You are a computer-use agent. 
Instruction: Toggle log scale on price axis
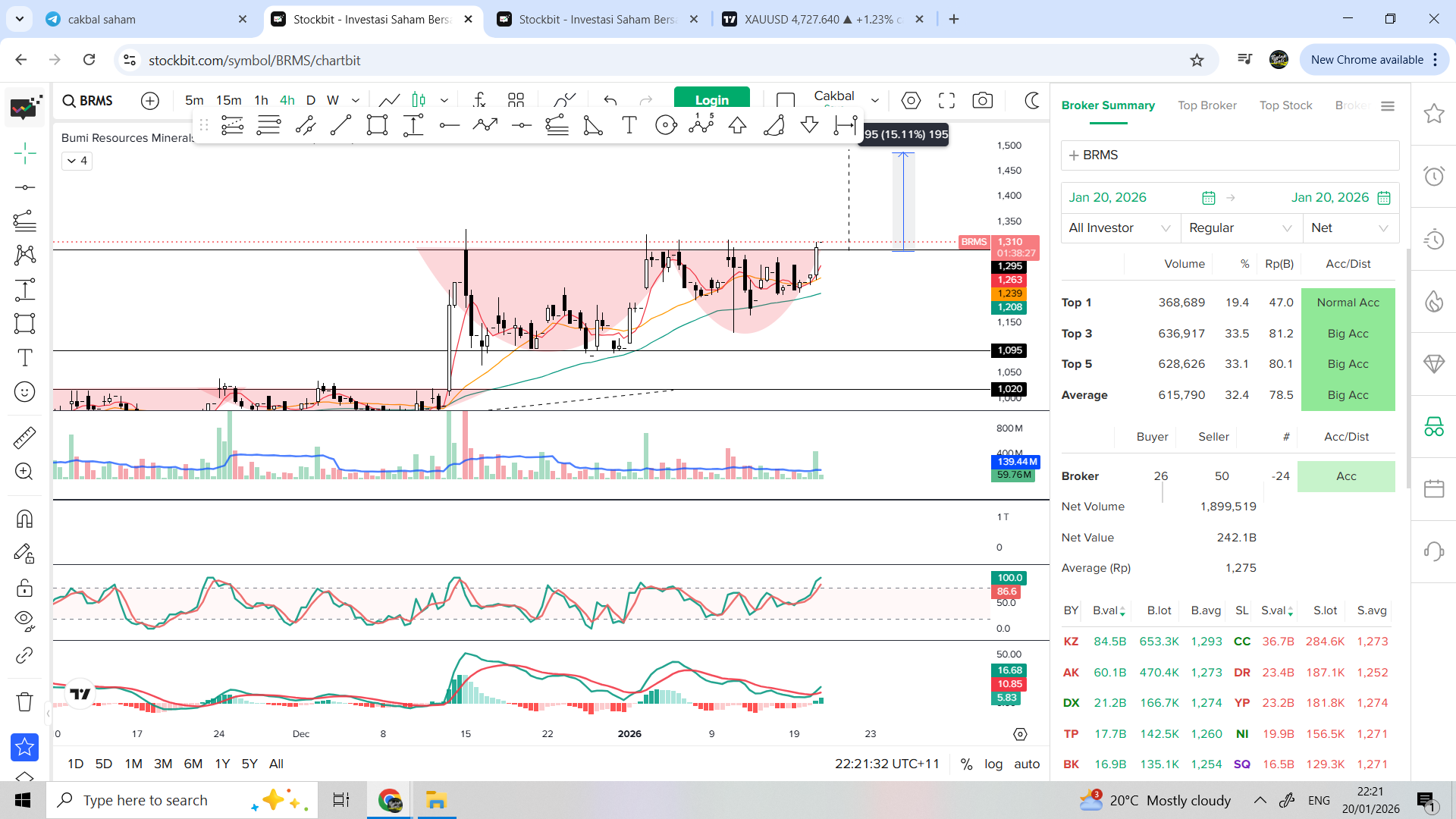[993, 764]
